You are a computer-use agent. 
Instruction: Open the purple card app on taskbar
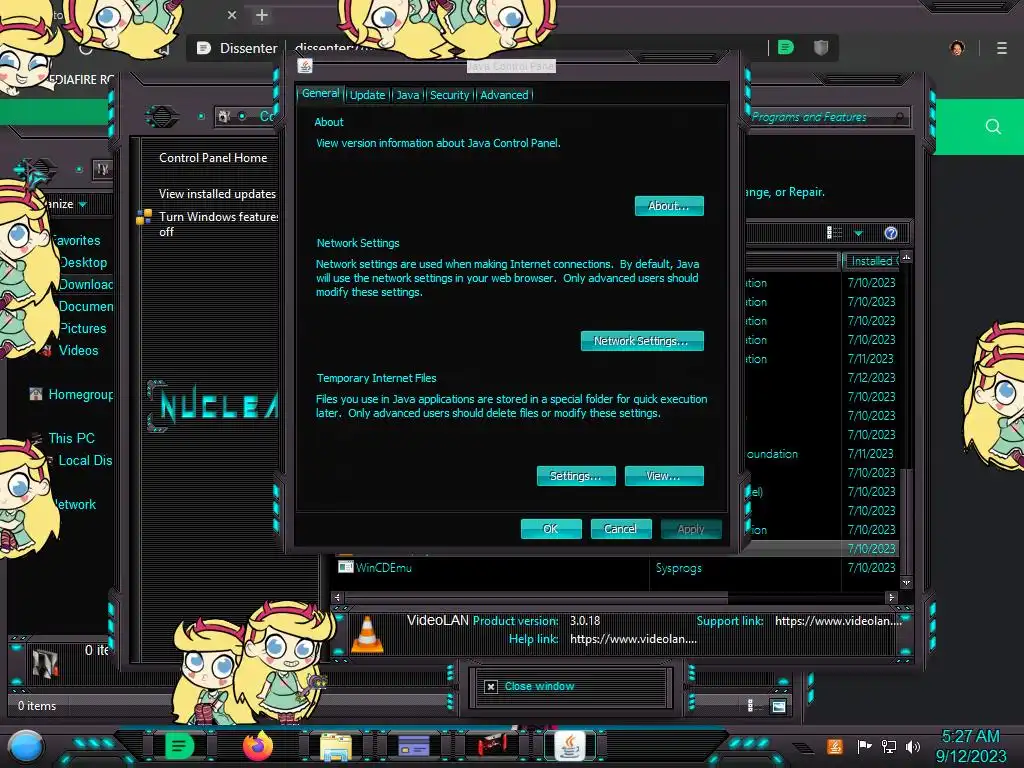413,746
